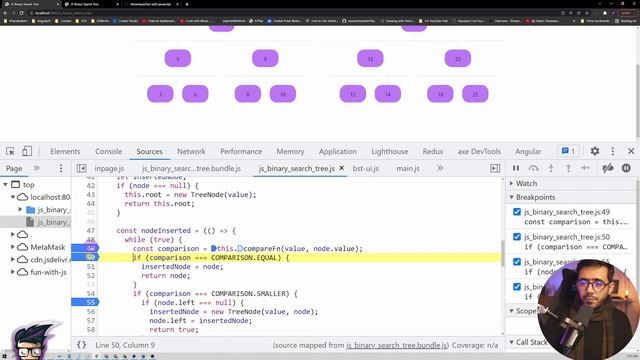This screenshot has height=360, width=640.
Task: Collapse the localhost tree node
Action: tap(13, 197)
